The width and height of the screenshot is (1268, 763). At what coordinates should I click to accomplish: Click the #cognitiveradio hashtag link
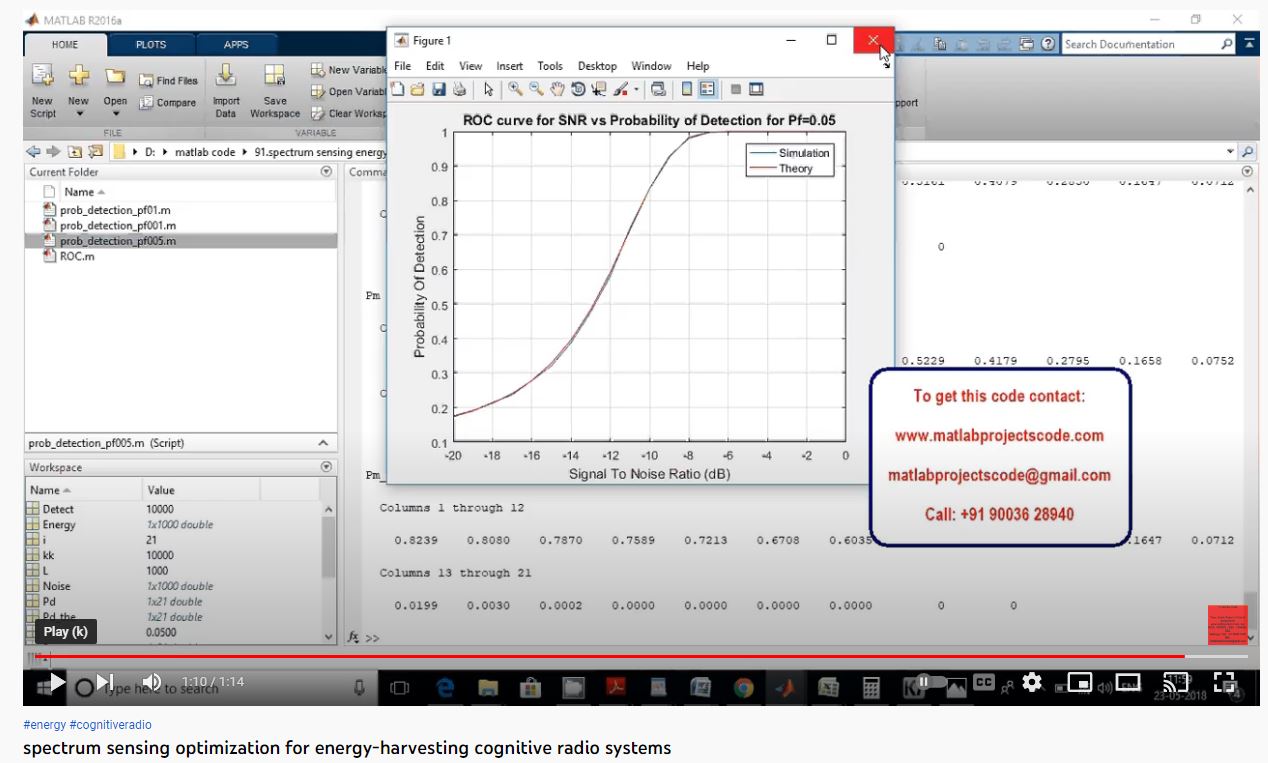coord(111,724)
